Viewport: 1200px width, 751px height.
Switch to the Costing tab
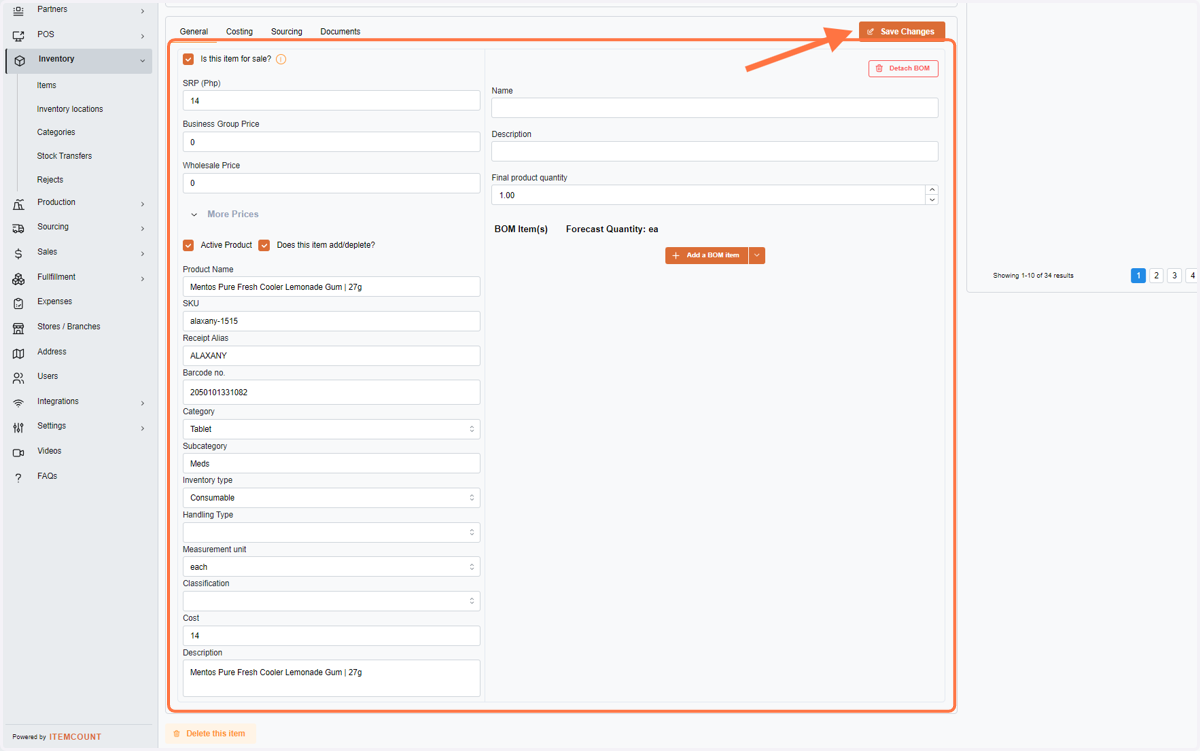pyautogui.click(x=239, y=32)
